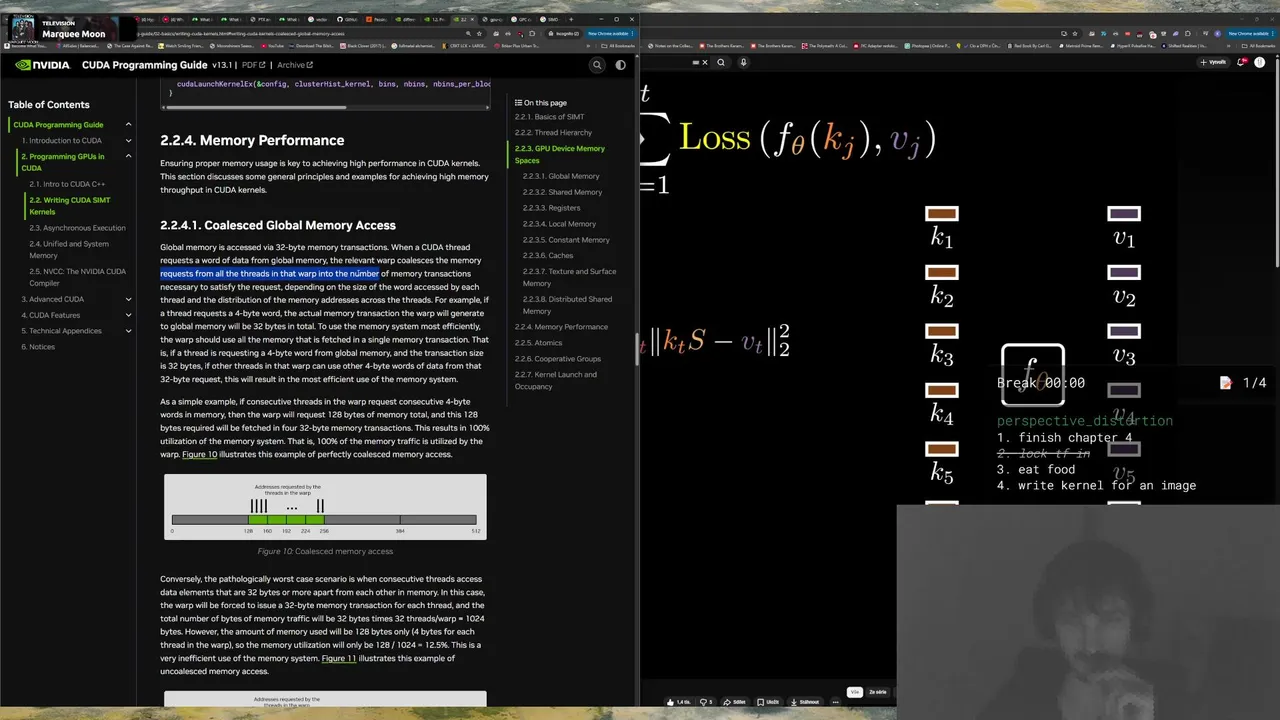Screen dimensions: 1280x720
Task: Clear the YouTube search box with X
Action: 705,62
